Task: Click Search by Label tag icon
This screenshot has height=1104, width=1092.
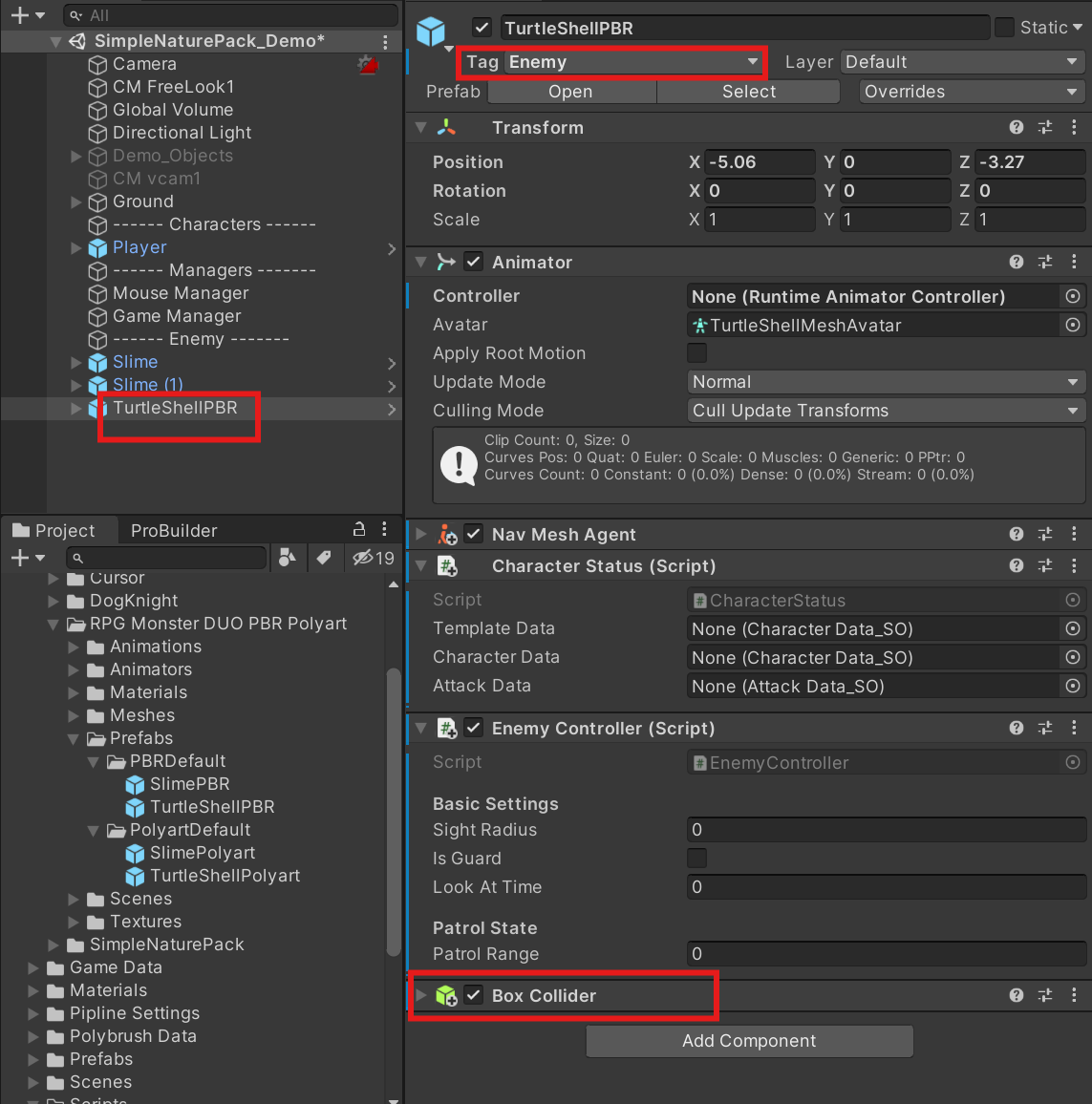Action: point(323,558)
